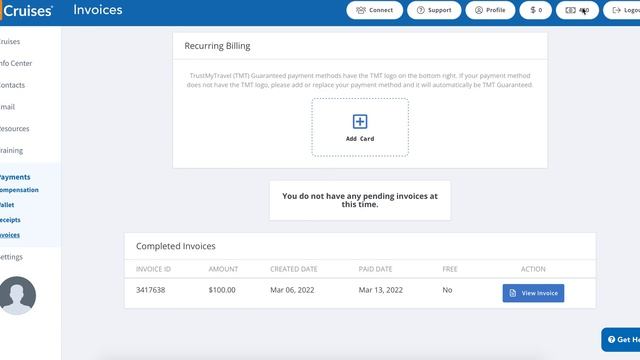The image size is (640, 360).
Task: Click the Cruises logo
Action: click(27, 10)
